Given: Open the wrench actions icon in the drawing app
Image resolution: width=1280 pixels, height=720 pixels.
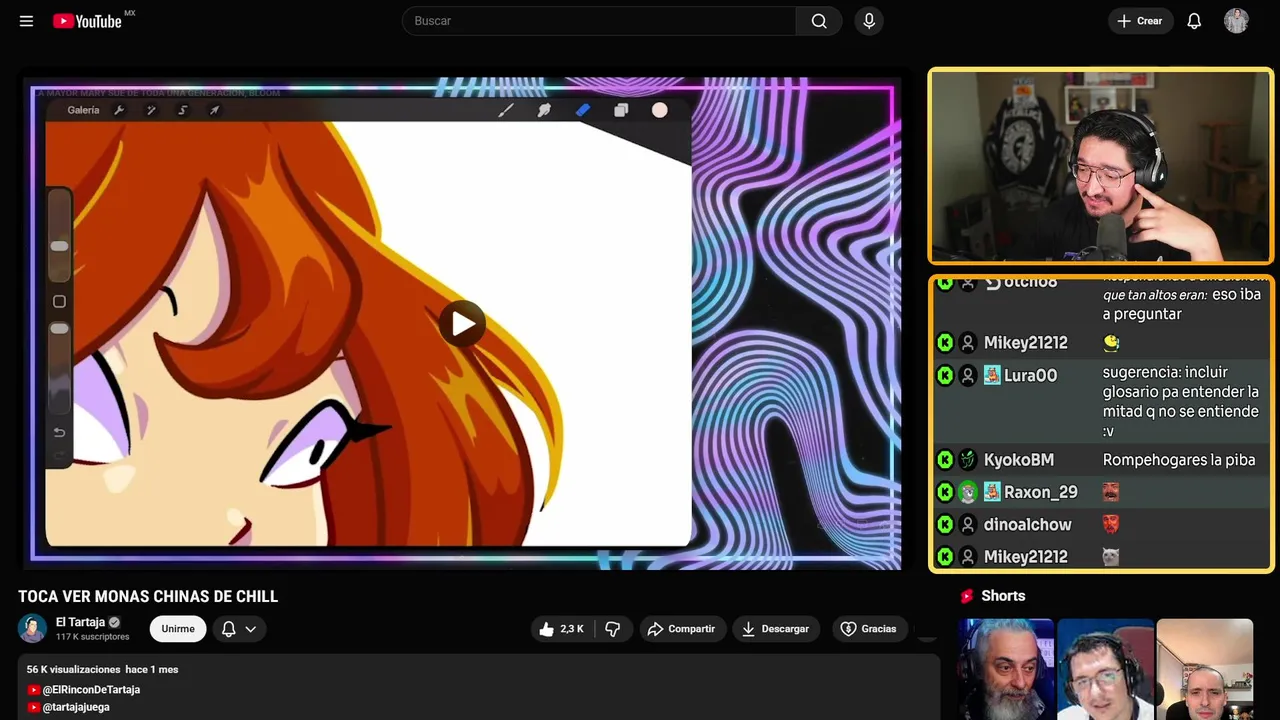Looking at the screenshot, I should (x=119, y=110).
